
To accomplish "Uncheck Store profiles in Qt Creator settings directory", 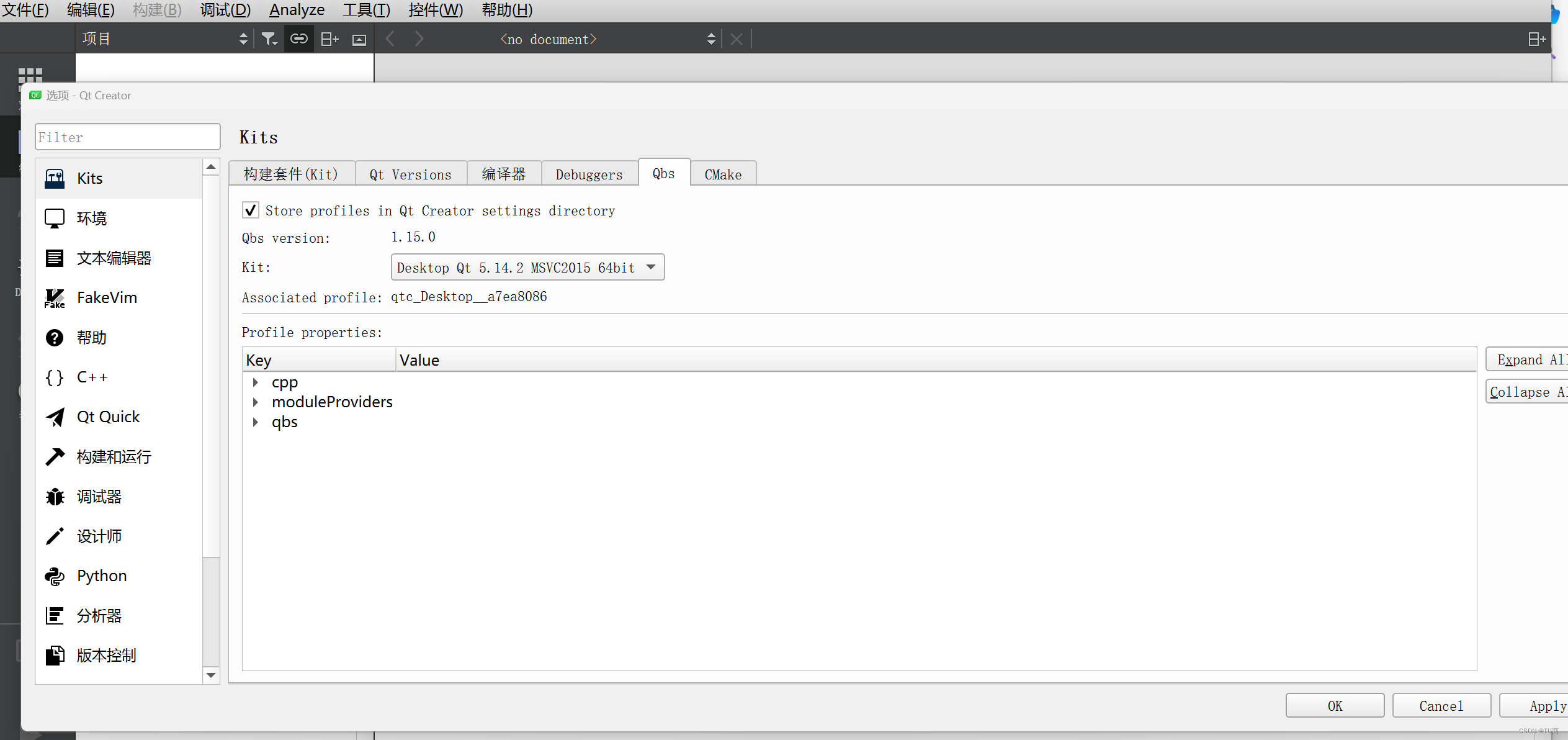I will coord(250,210).
